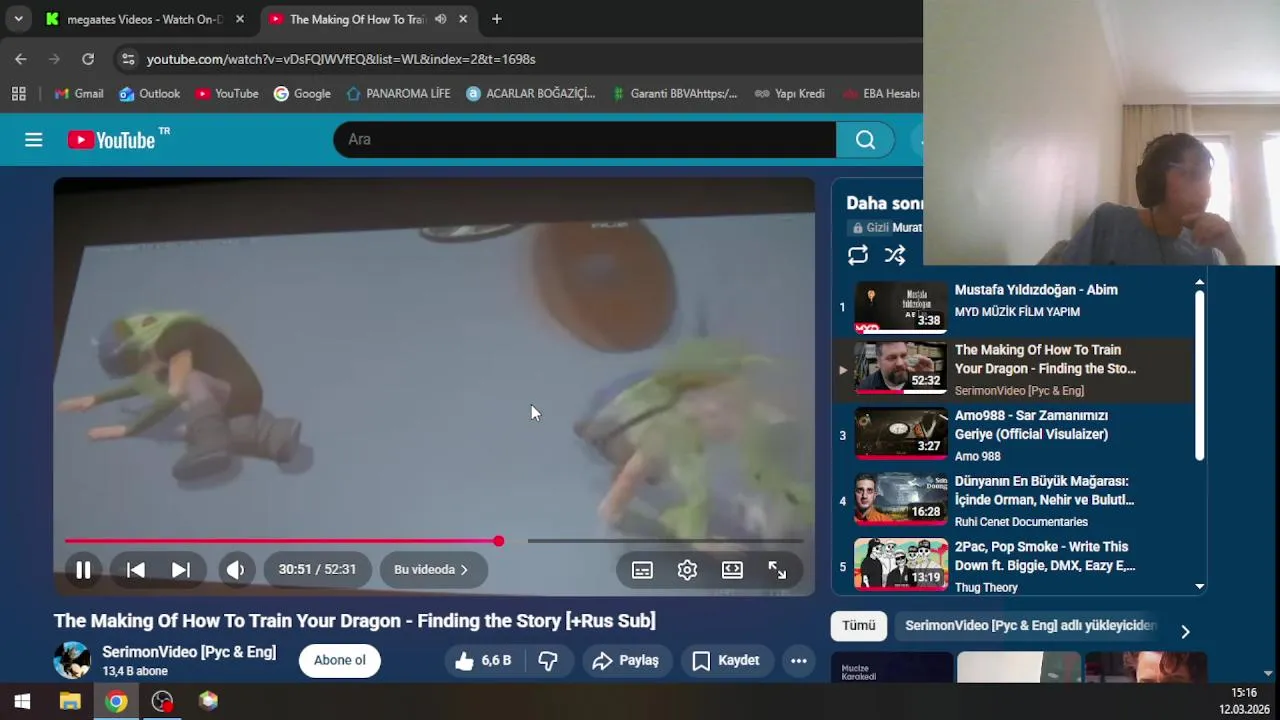Skip to previous video in playlist
This screenshot has width=1280, height=720.
136,570
